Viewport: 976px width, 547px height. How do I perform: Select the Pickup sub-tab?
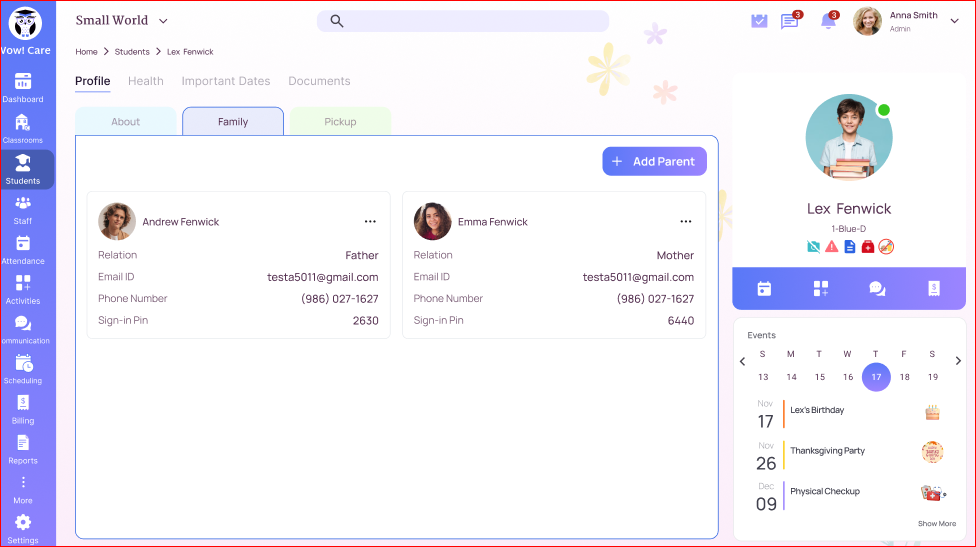point(340,122)
